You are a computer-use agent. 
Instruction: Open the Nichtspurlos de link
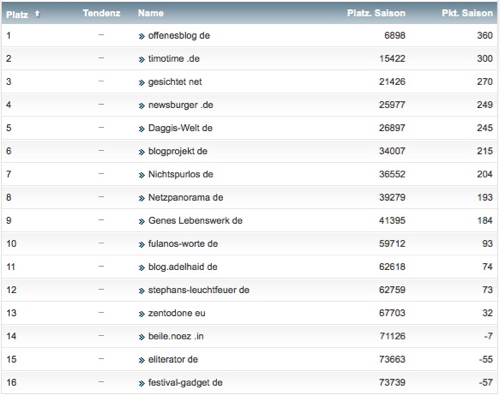(181, 174)
